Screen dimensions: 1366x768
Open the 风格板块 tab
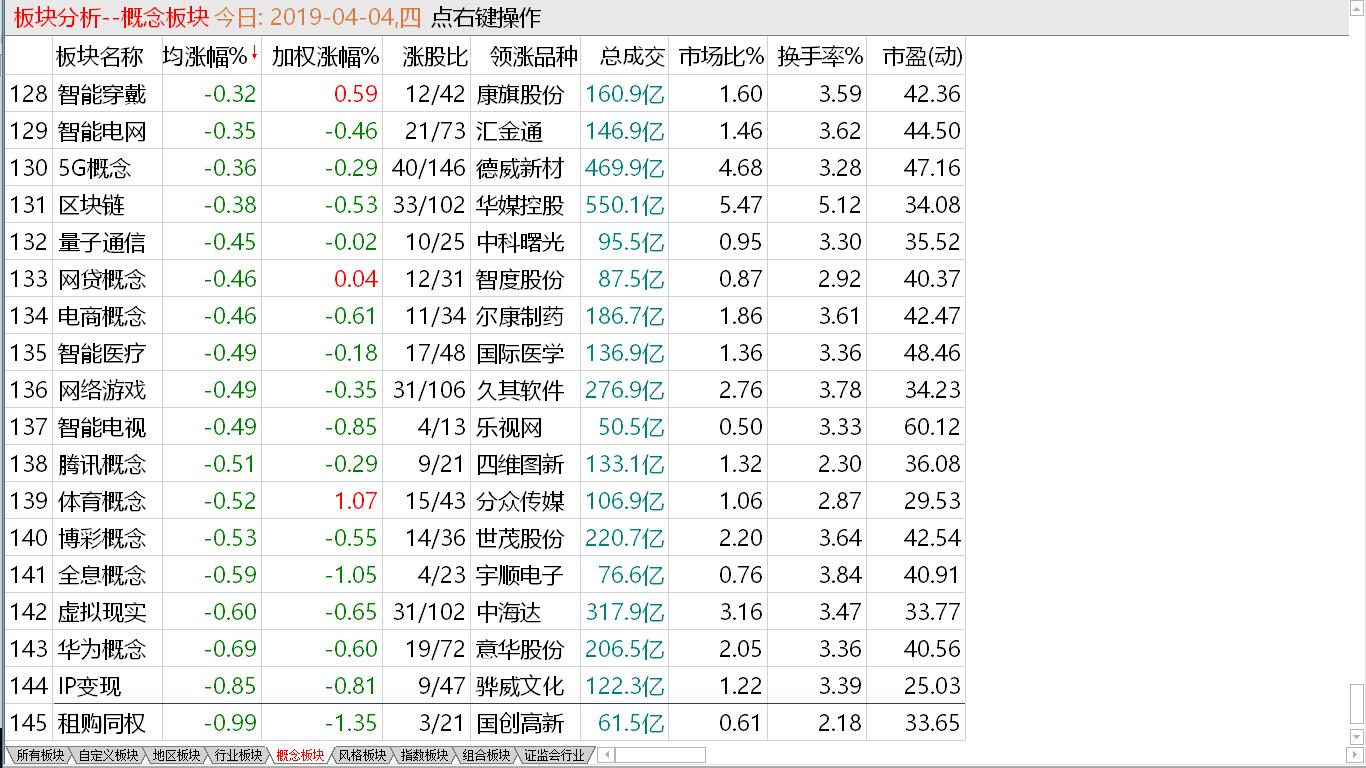click(x=362, y=756)
